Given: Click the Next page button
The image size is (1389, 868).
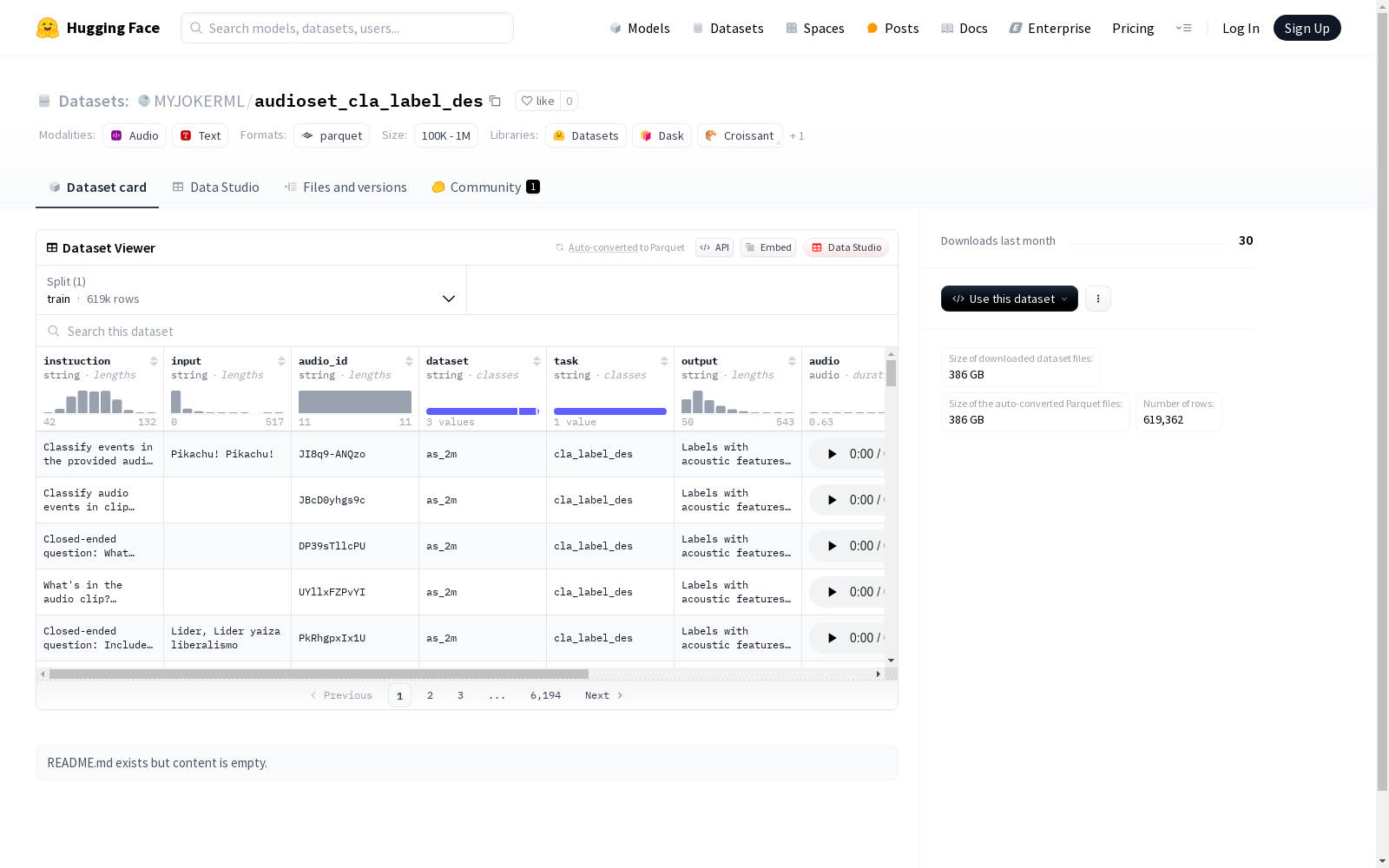Looking at the screenshot, I should [x=604, y=695].
